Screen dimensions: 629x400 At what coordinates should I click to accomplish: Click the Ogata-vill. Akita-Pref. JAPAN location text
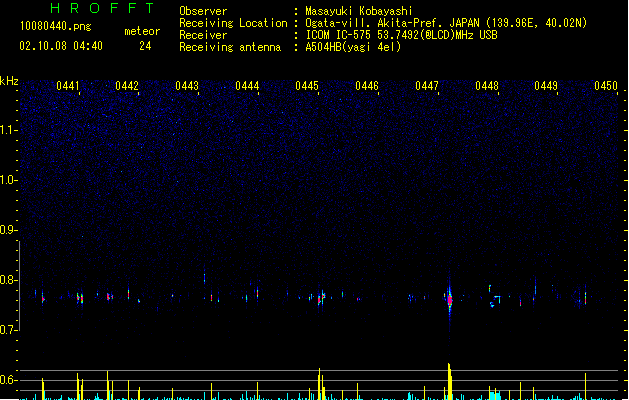tap(446, 23)
